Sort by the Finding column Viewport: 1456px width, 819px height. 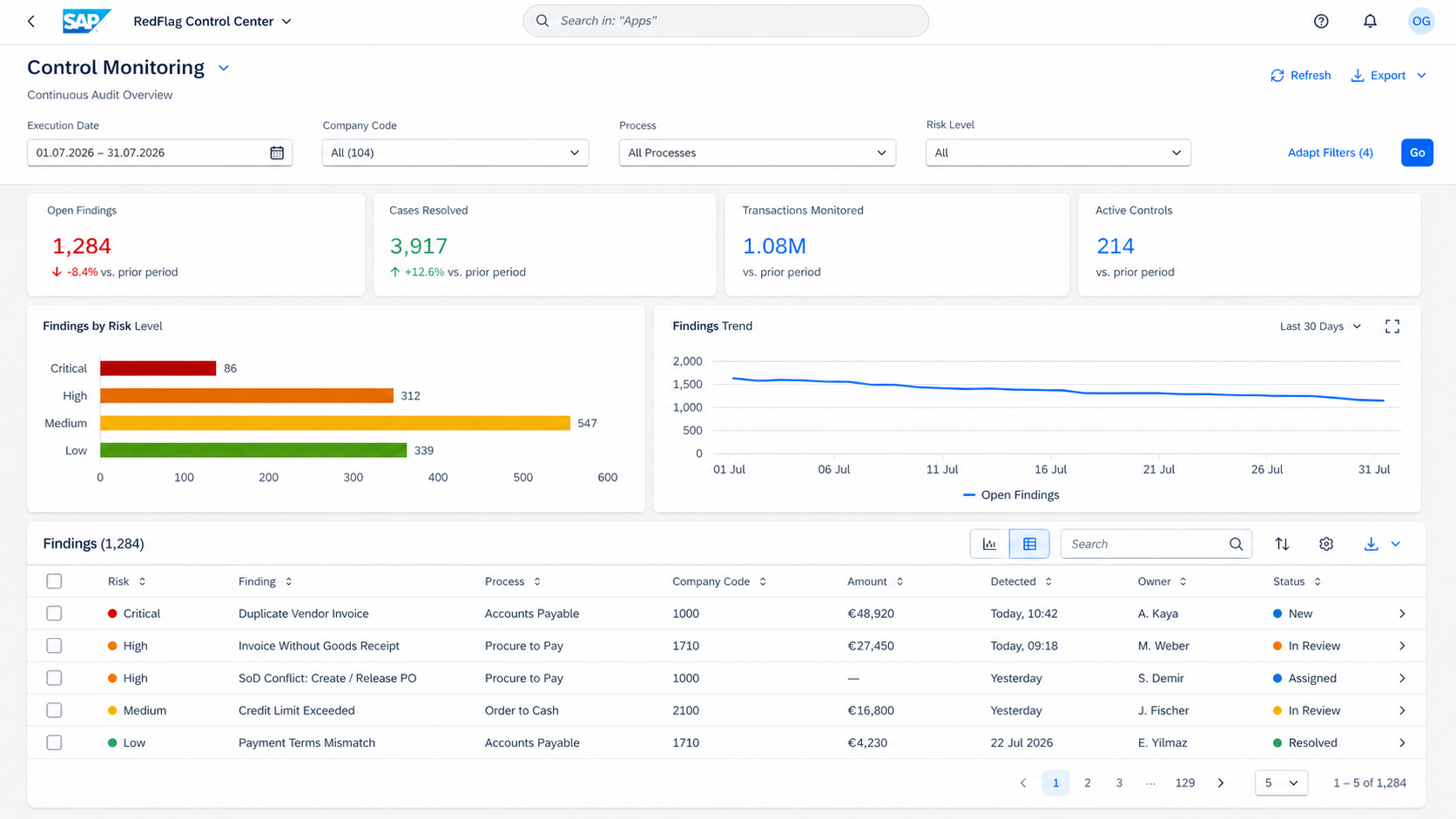(288, 581)
